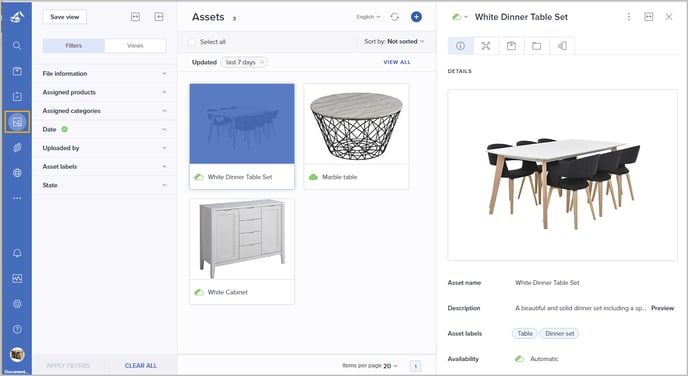Click the VIEW ALL link

coord(397,62)
